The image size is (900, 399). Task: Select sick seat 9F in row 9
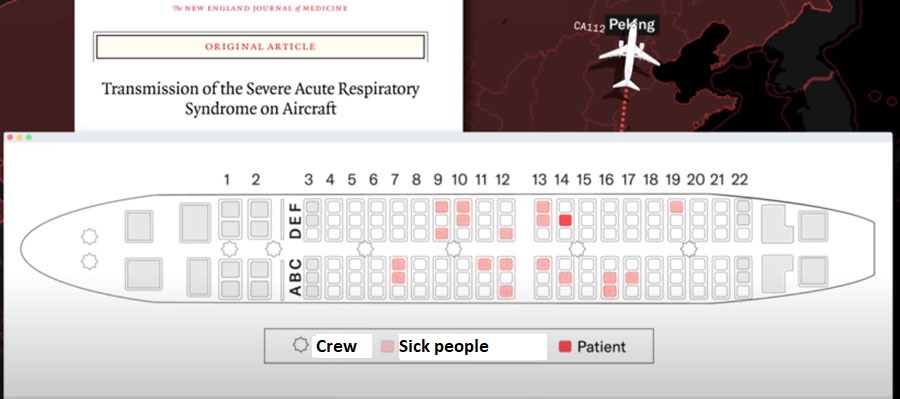coord(441,207)
